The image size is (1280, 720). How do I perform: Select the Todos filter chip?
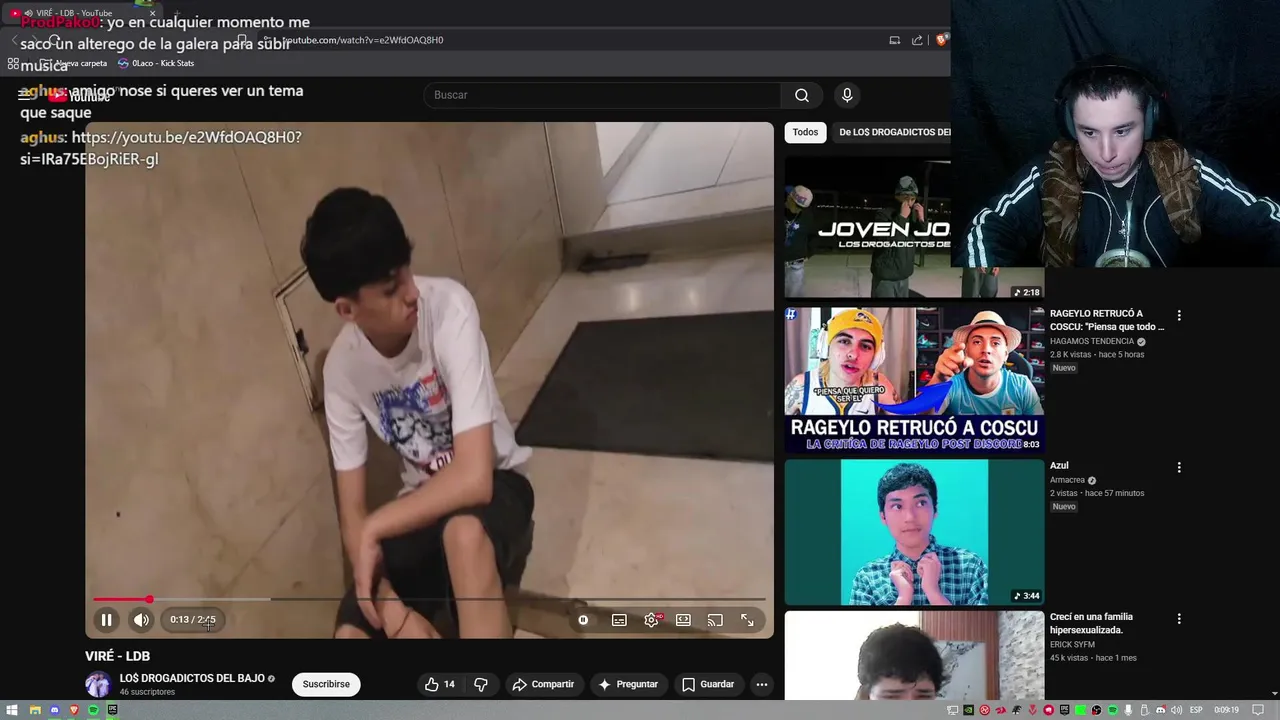[805, 132]
